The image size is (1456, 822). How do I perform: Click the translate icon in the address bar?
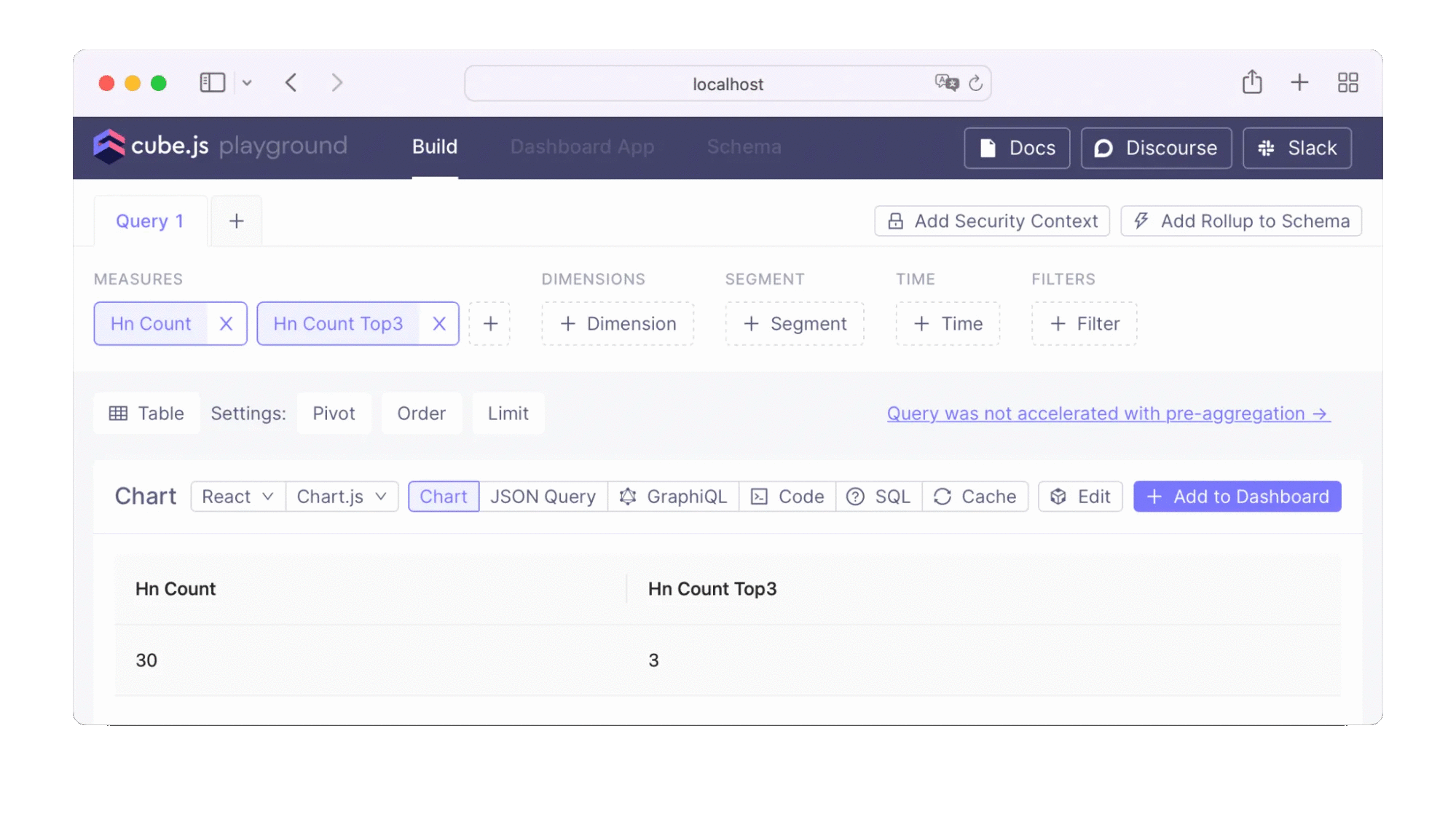(946, 82)
